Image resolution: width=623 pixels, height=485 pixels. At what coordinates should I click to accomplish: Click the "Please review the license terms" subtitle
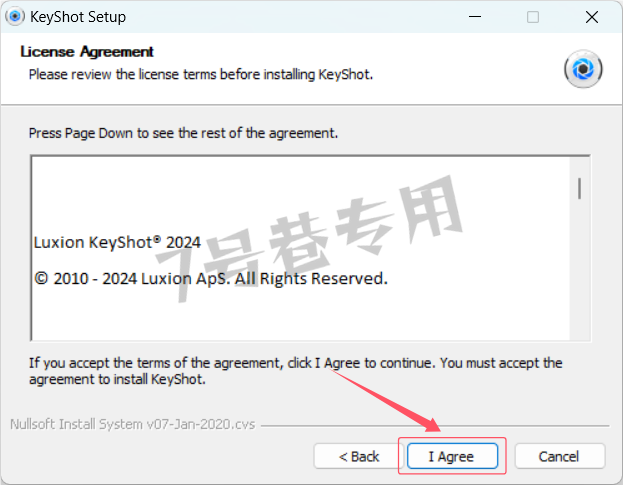(x=201, y=74)
